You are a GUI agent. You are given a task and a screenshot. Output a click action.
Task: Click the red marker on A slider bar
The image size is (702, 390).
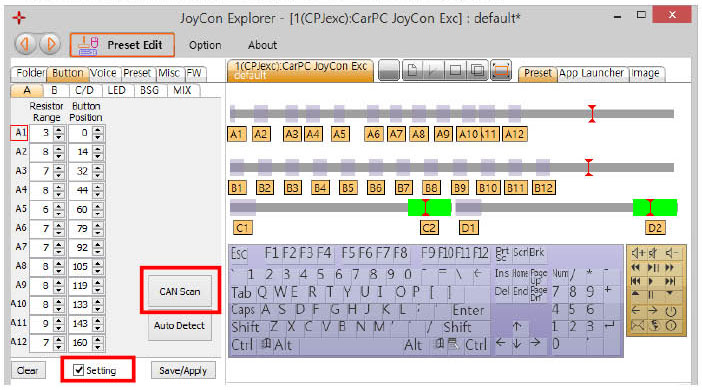coord(592,114)
